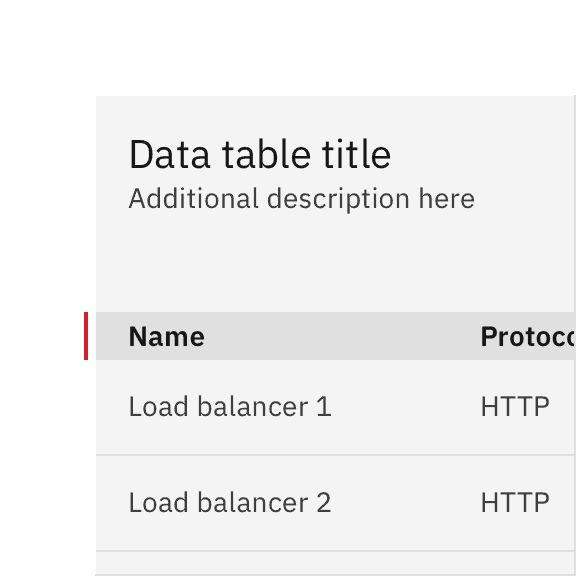Click the Name column header

tap(166, 336)
